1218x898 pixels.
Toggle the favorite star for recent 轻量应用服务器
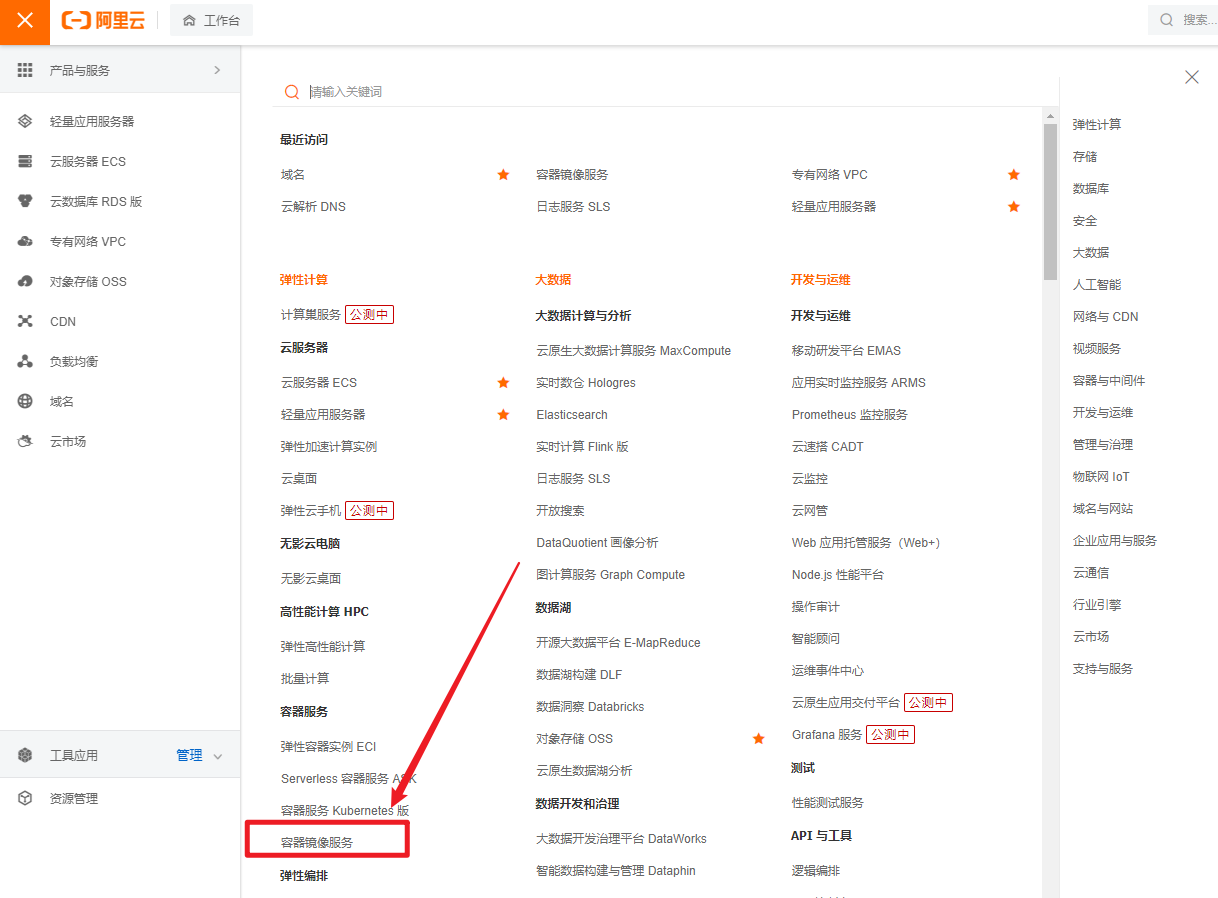click(x=1013, y=206)
